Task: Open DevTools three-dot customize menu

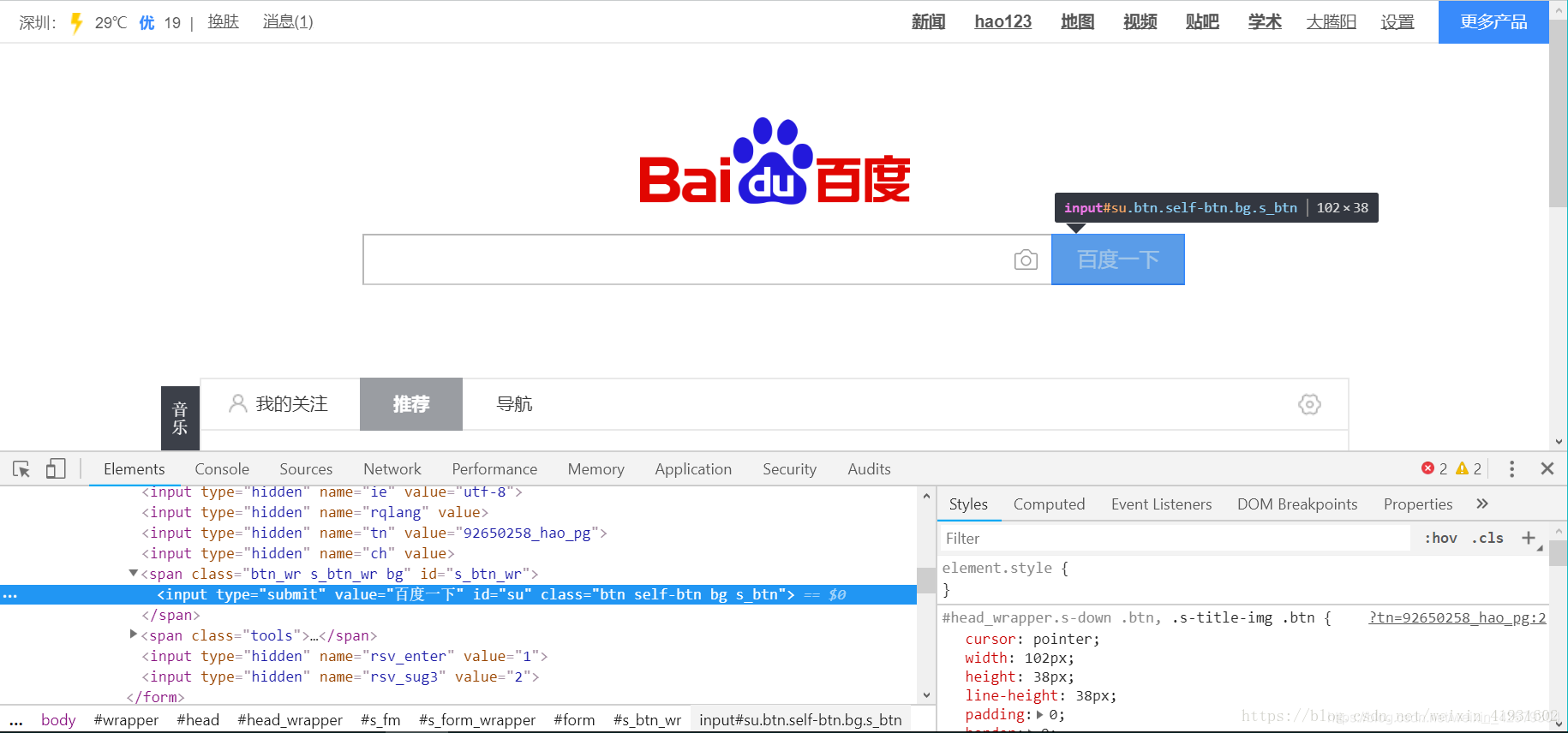Action: (1511, 468)
